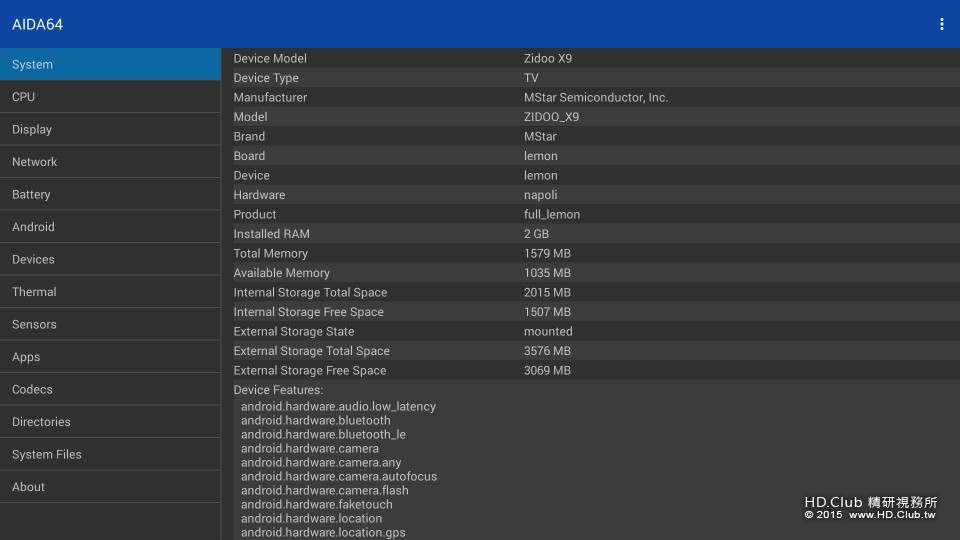Screen dimensions: 960x540
Task: Click External Storage State value mounted
Action: pyautogui.click(x=548, y=331)
